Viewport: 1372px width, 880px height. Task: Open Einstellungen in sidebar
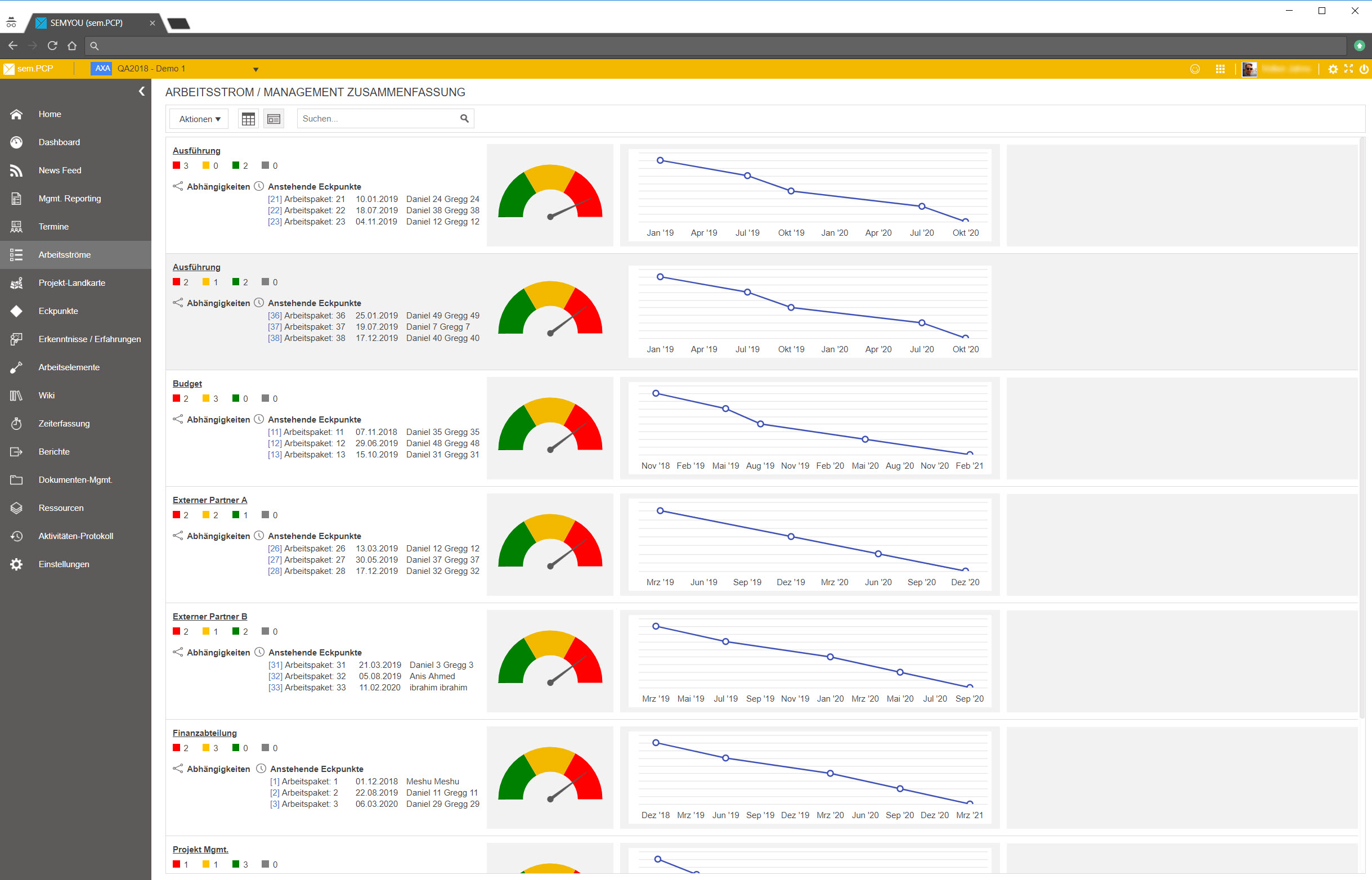click(75, 564)
